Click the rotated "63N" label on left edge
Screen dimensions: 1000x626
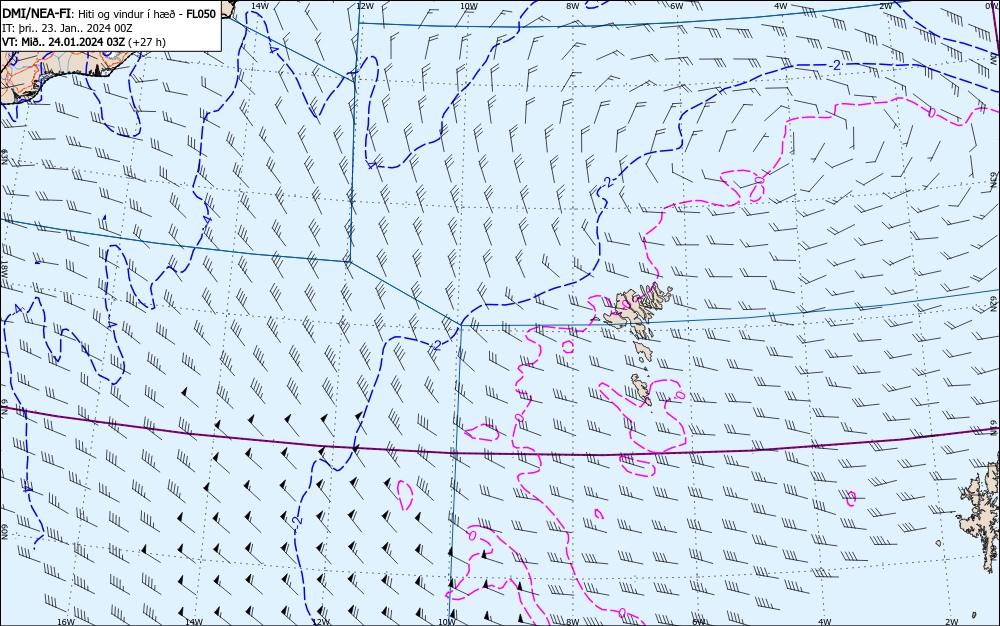coord(4,157)
